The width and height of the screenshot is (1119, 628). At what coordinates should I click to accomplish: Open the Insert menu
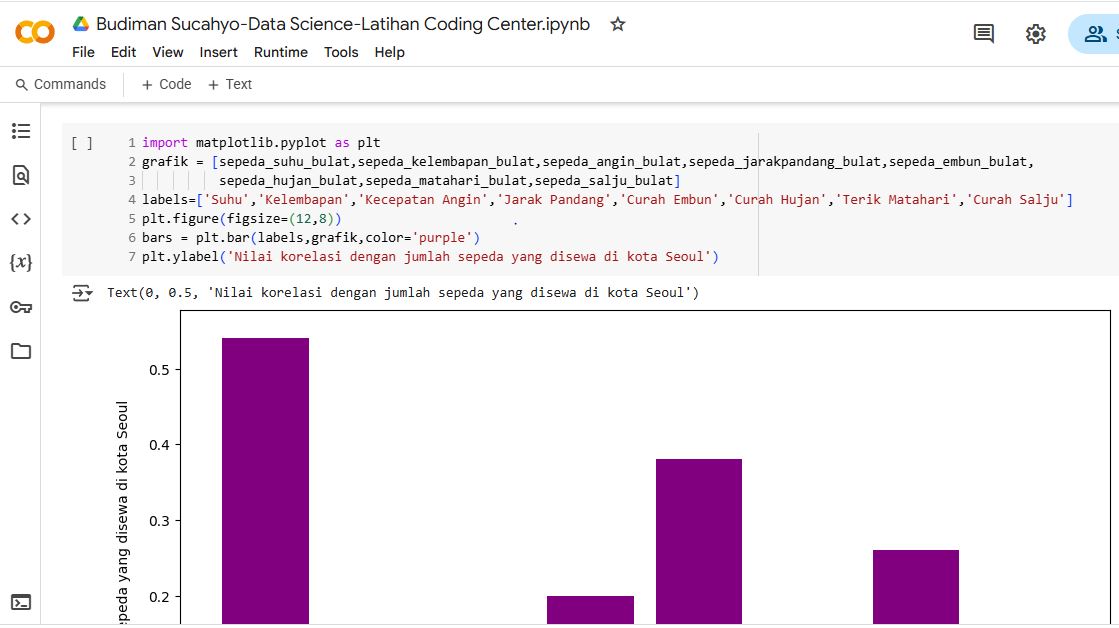pos(218,52)
